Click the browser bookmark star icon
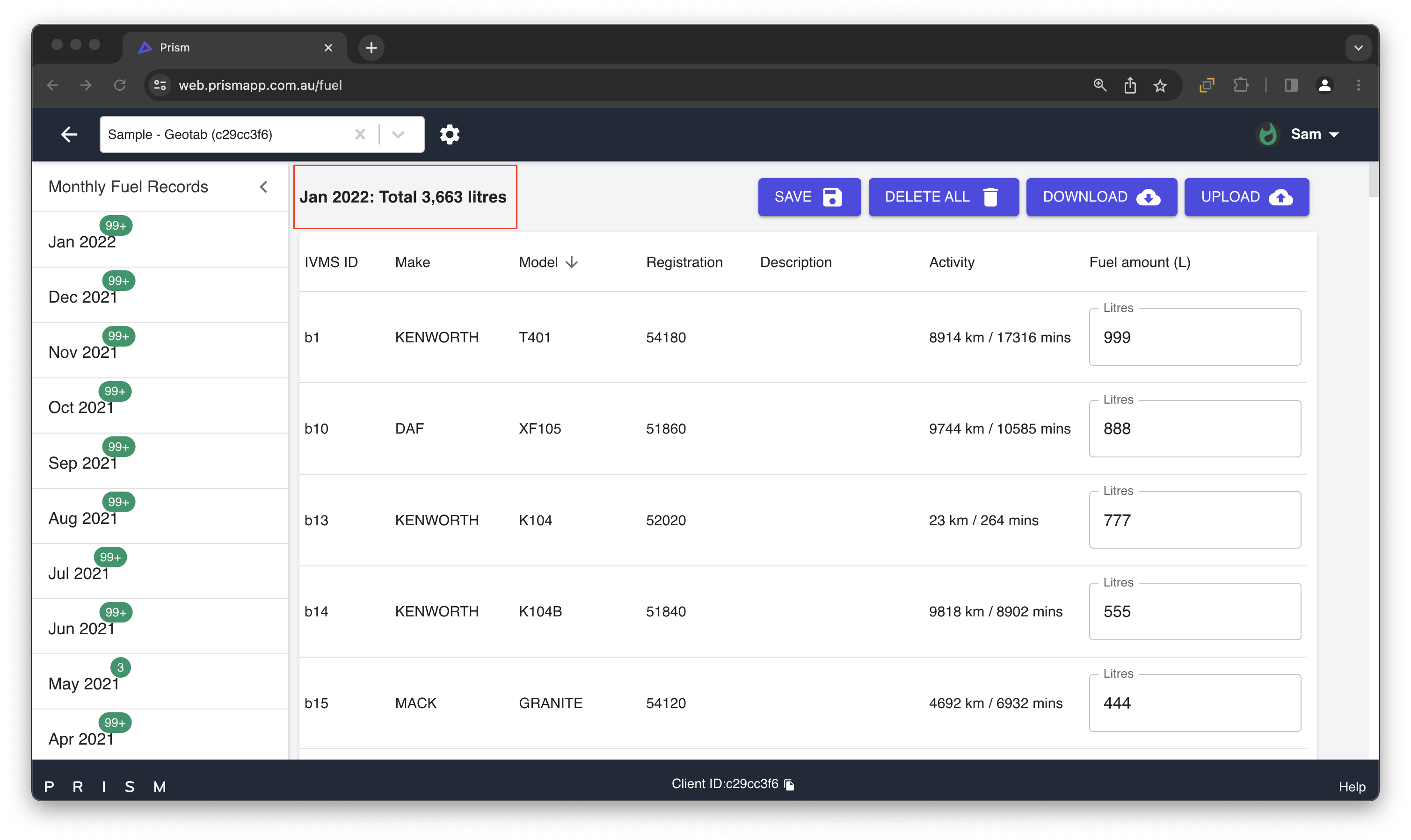The width and height of the screenshot is (1411, 840). [x=1160, y=86]
